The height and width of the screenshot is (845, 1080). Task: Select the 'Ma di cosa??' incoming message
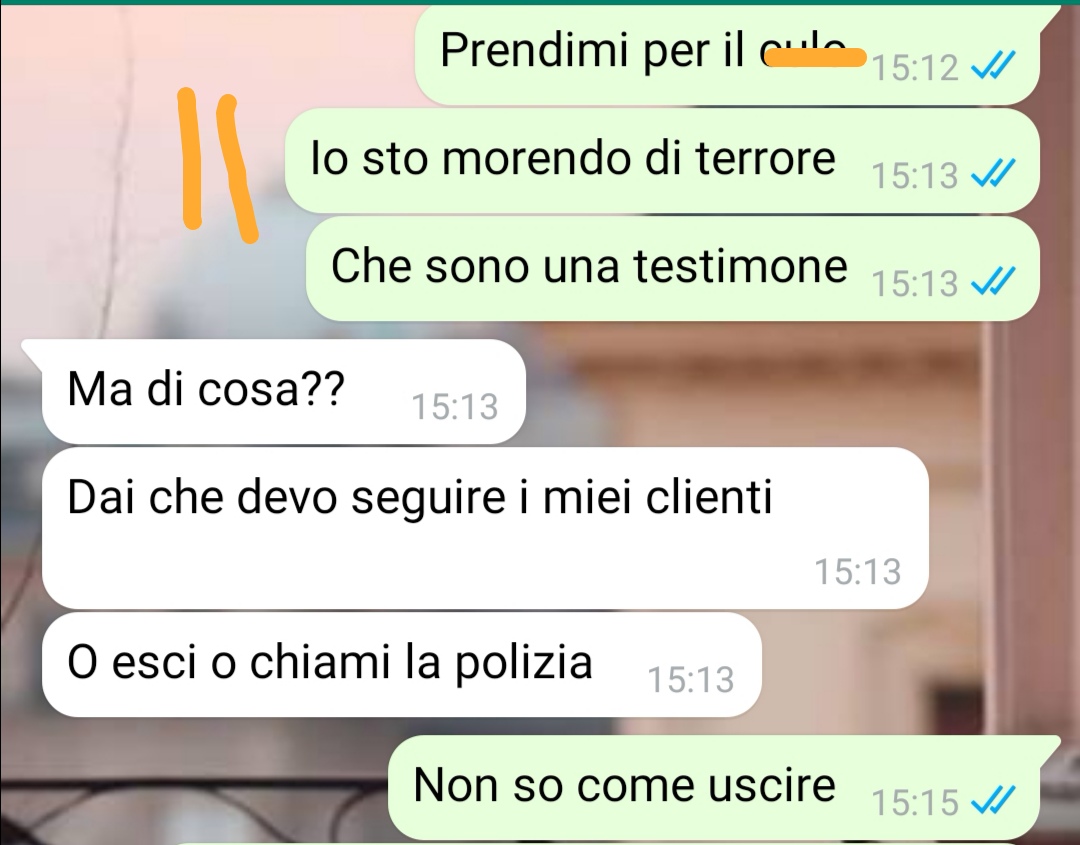(x=283, y=391)
